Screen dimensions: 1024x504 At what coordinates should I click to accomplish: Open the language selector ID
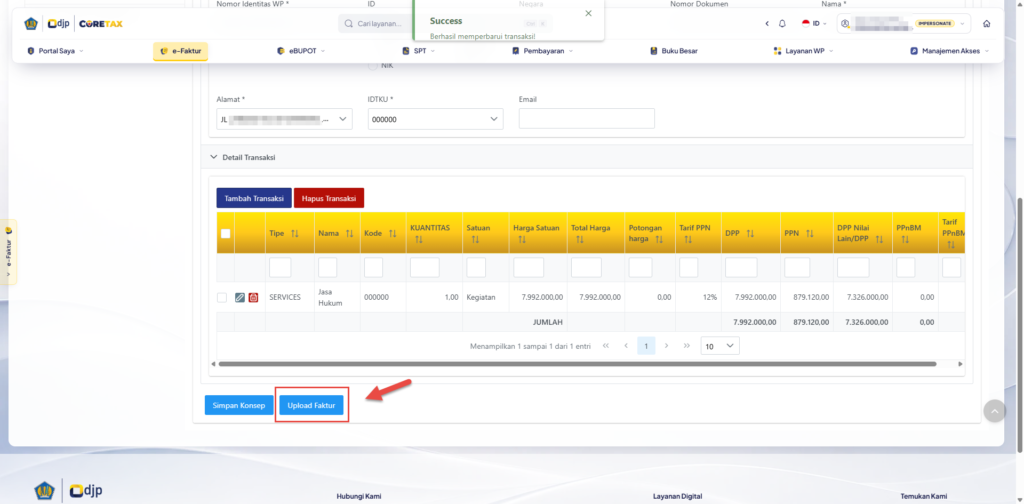(x=814, y=24)
